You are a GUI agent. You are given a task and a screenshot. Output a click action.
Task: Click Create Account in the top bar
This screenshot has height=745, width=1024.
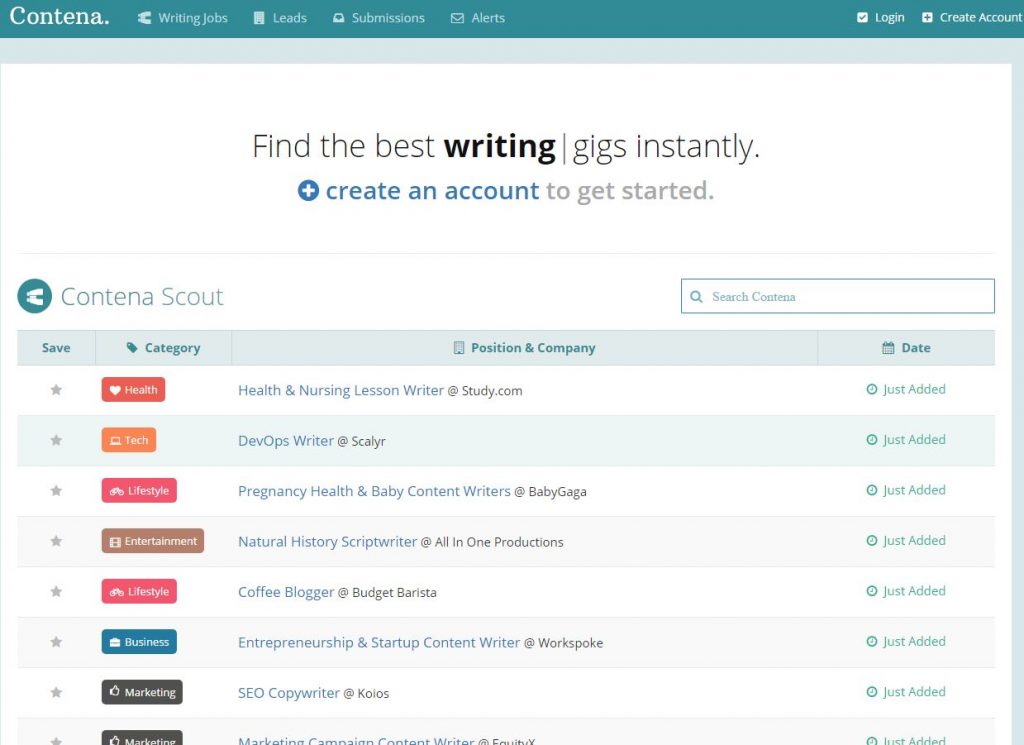[972, 18]
